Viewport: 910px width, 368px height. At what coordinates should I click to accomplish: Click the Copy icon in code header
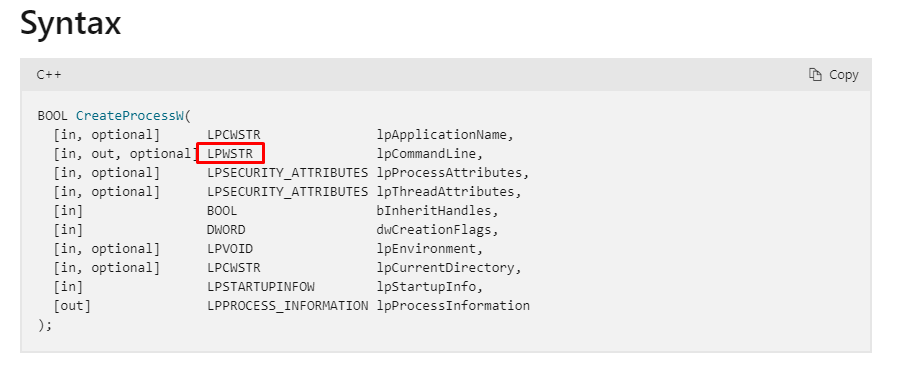(x=815, y=75)
